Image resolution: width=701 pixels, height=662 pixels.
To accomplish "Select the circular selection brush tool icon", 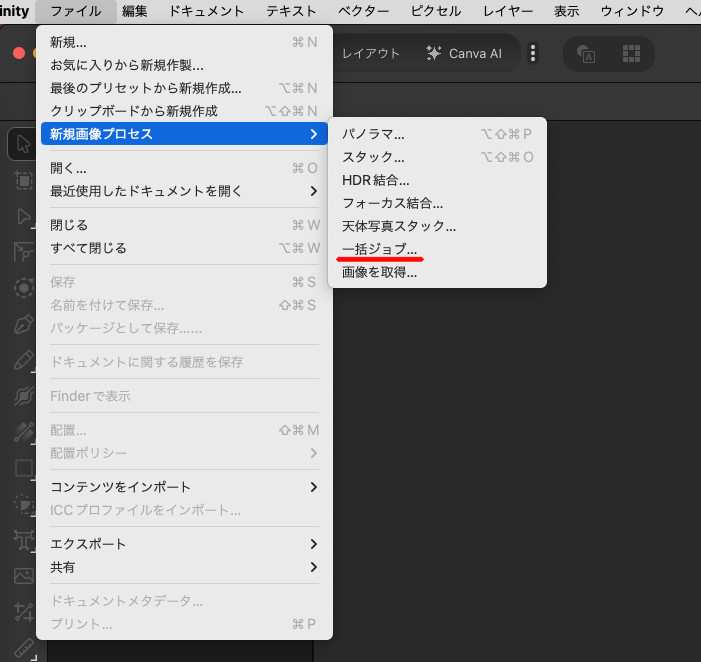I will coord(23,288).
